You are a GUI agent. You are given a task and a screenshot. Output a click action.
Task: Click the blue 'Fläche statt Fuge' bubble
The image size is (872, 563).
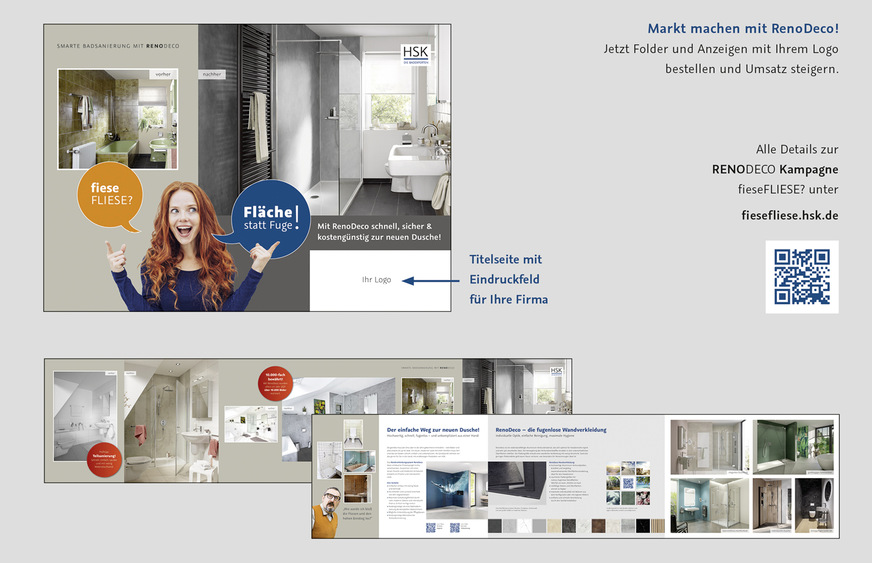(x=270, y=218)
